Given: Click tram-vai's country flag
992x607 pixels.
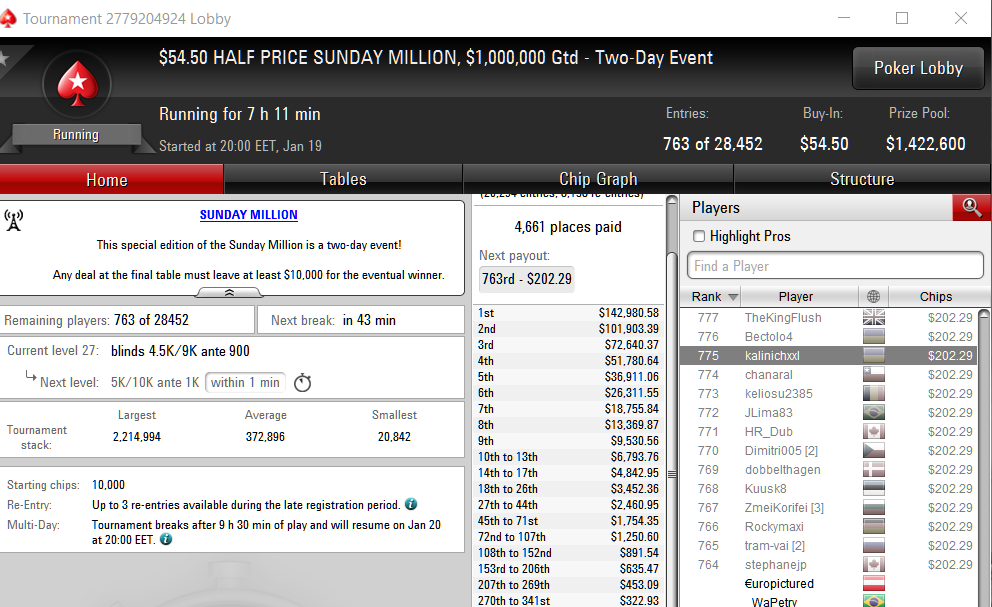Looking at the screenshot, I should coord(874,546).
